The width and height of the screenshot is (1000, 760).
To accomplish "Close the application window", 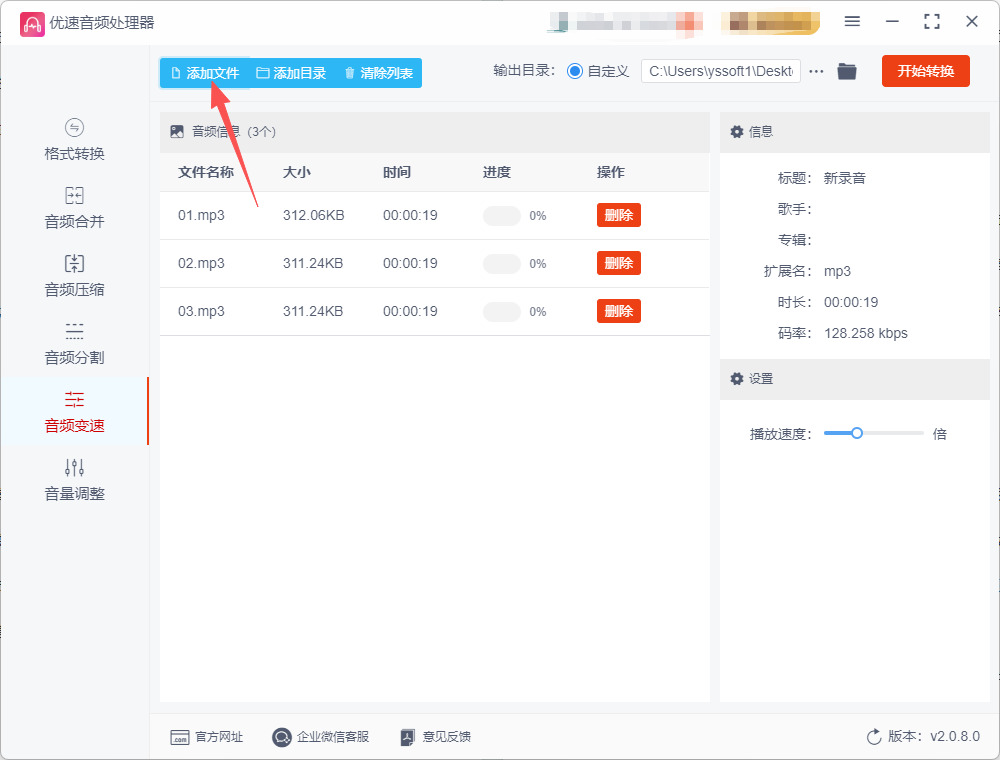I will 972,22.
